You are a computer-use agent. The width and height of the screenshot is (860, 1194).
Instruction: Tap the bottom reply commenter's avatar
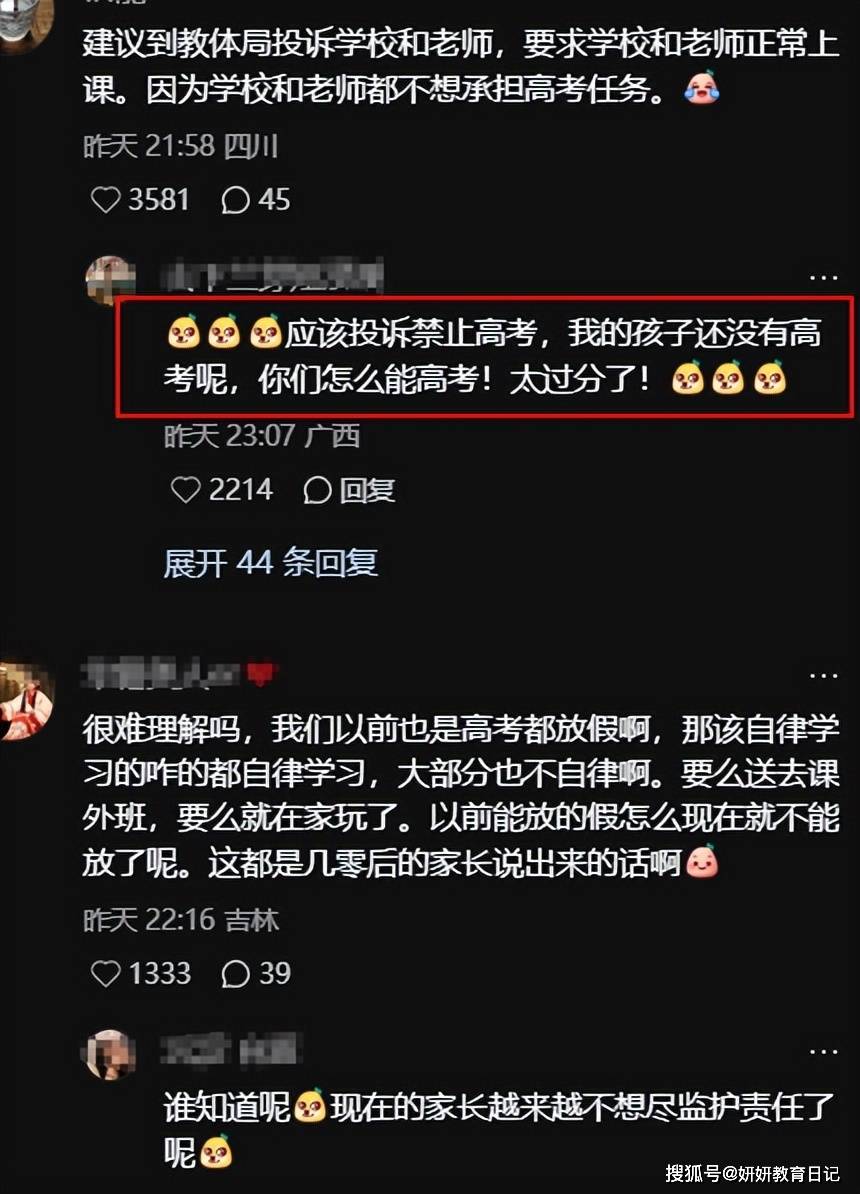coord(109,1055)
